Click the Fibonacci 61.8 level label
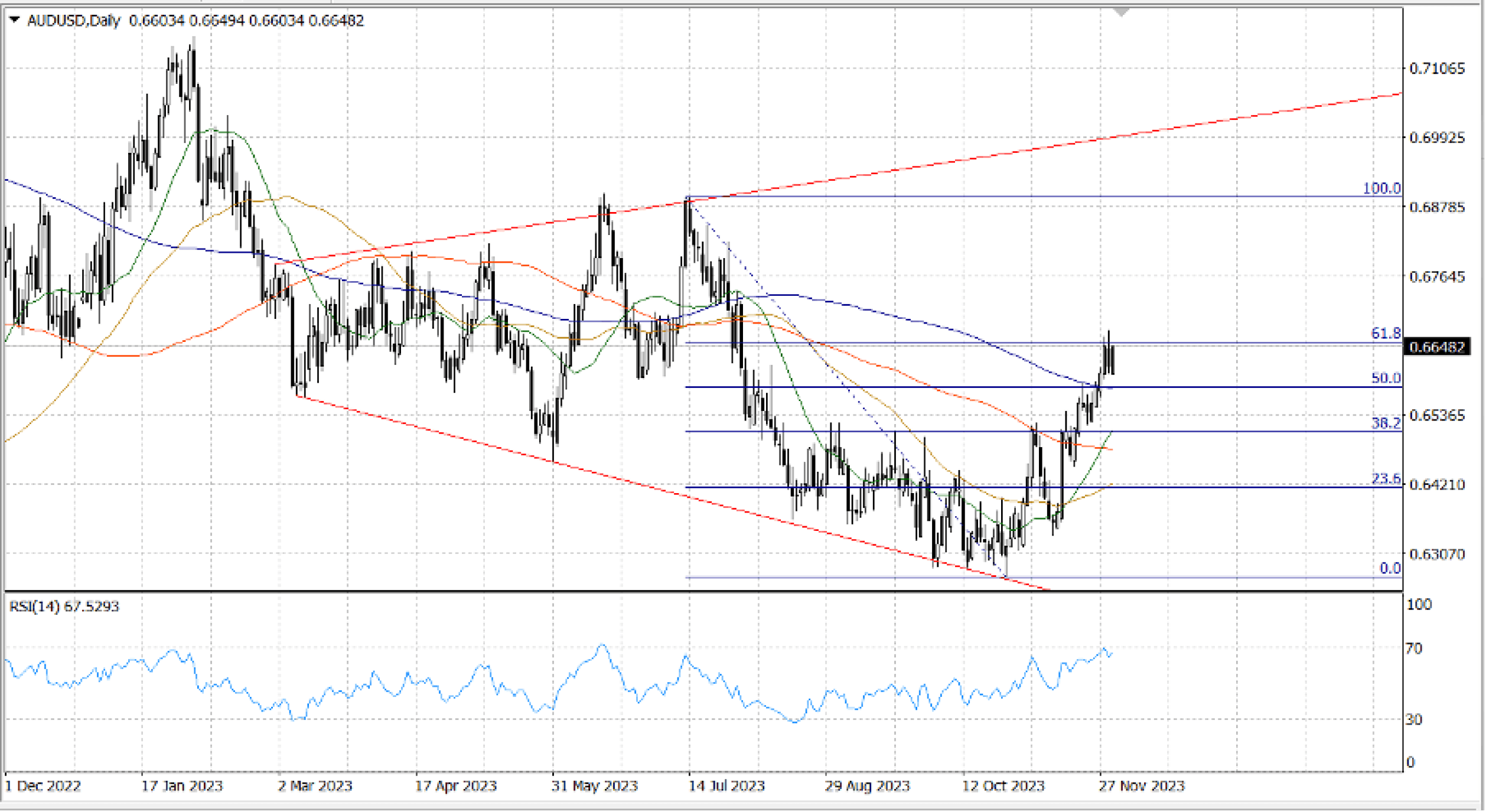The image size is (1486, 812). click(x=1385, y=334)
